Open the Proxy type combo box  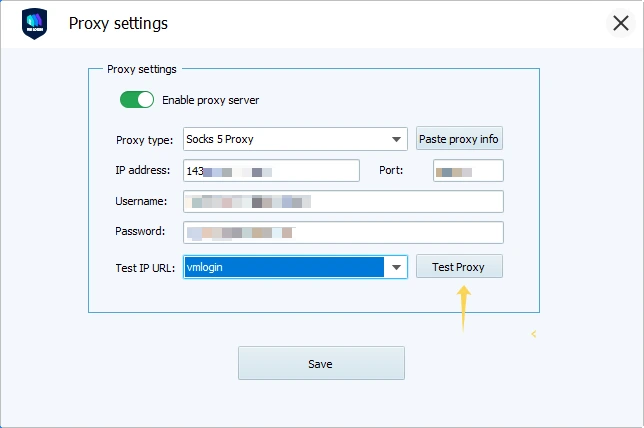pyautogui.click(x=295, y=139)
